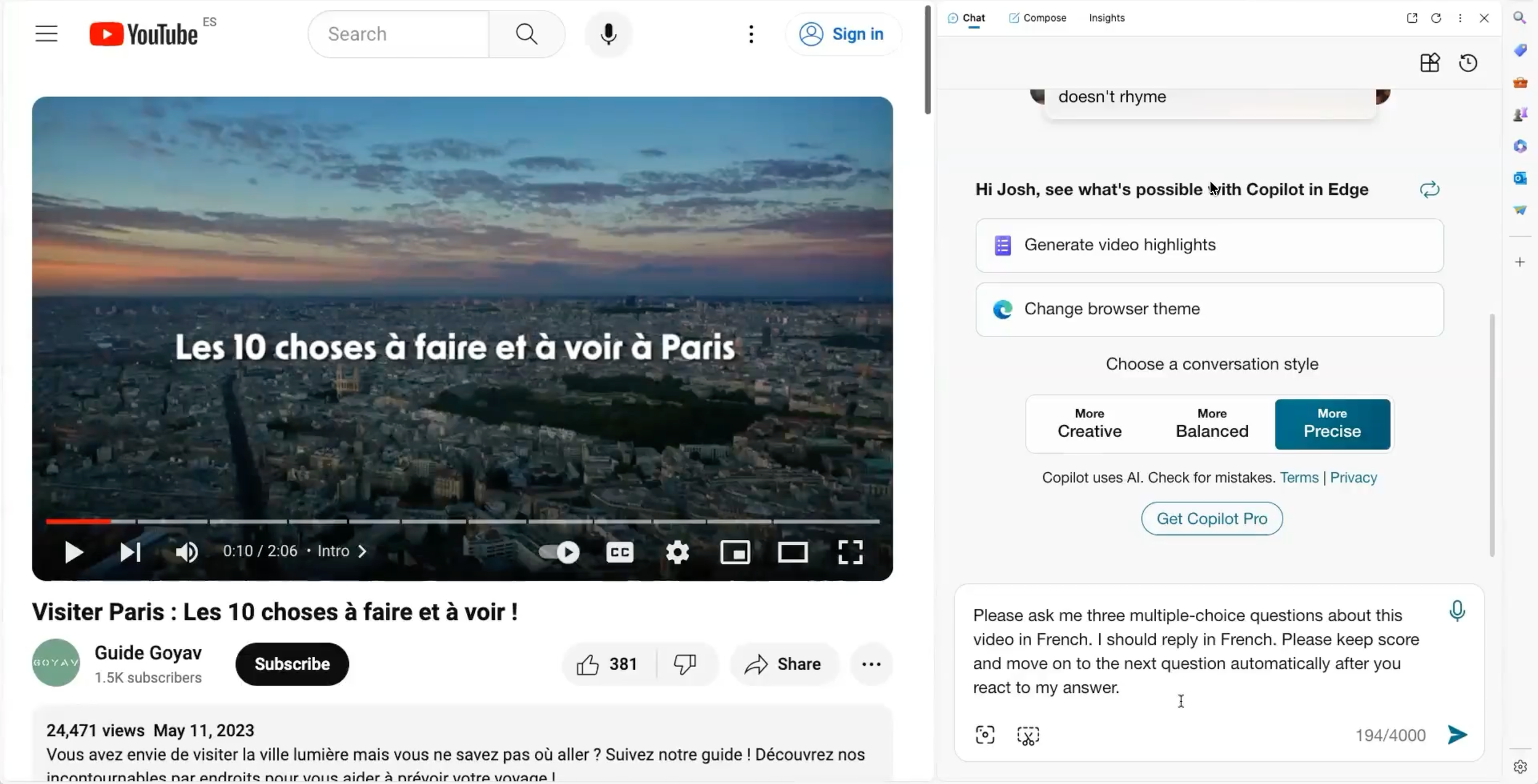The width and height of the screenshot is (1538, 784).
Task: Open Copilot pane more options menu
Action: [1460, 18]
